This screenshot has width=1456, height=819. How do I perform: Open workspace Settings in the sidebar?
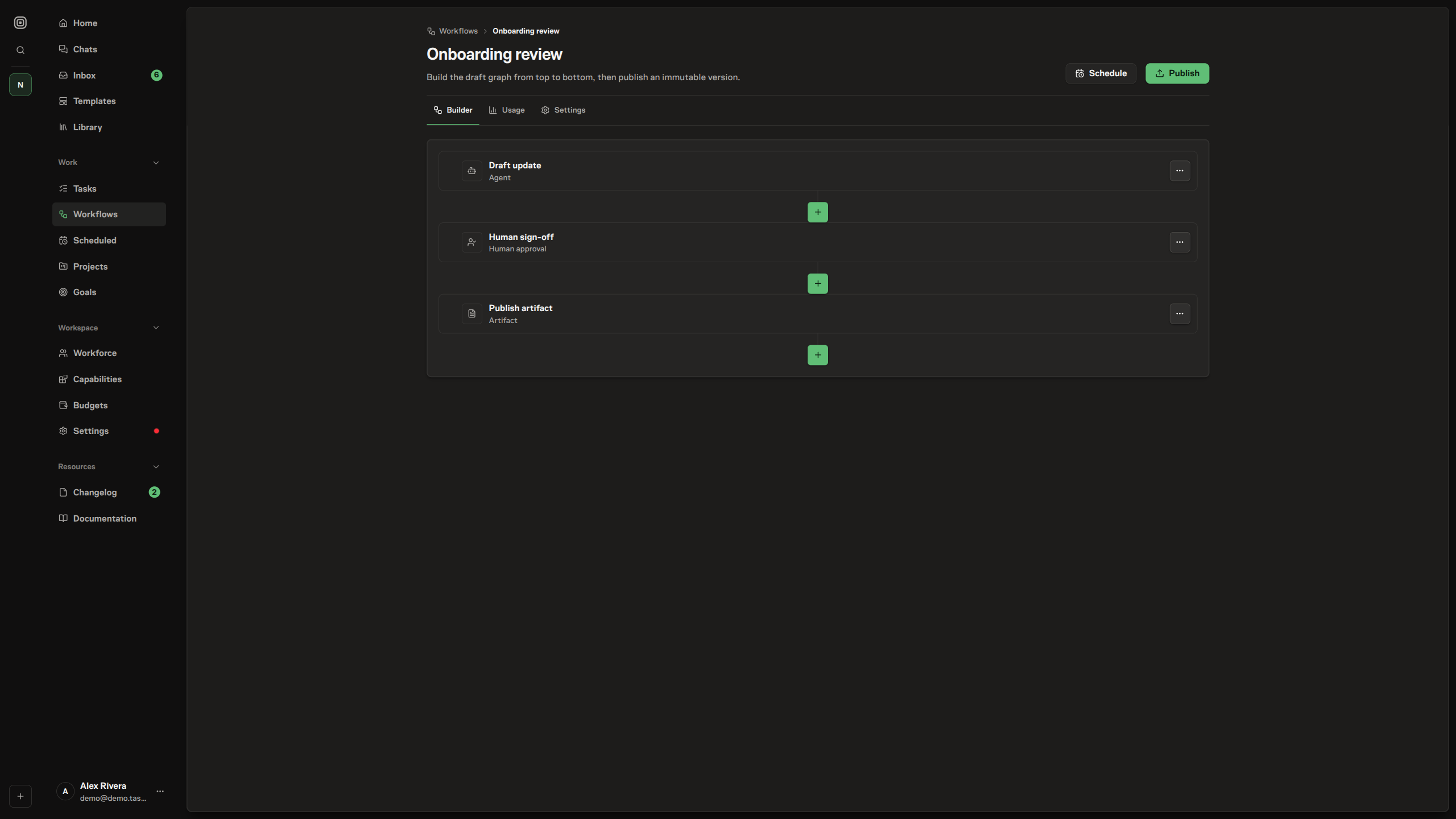tap(109, 431)
